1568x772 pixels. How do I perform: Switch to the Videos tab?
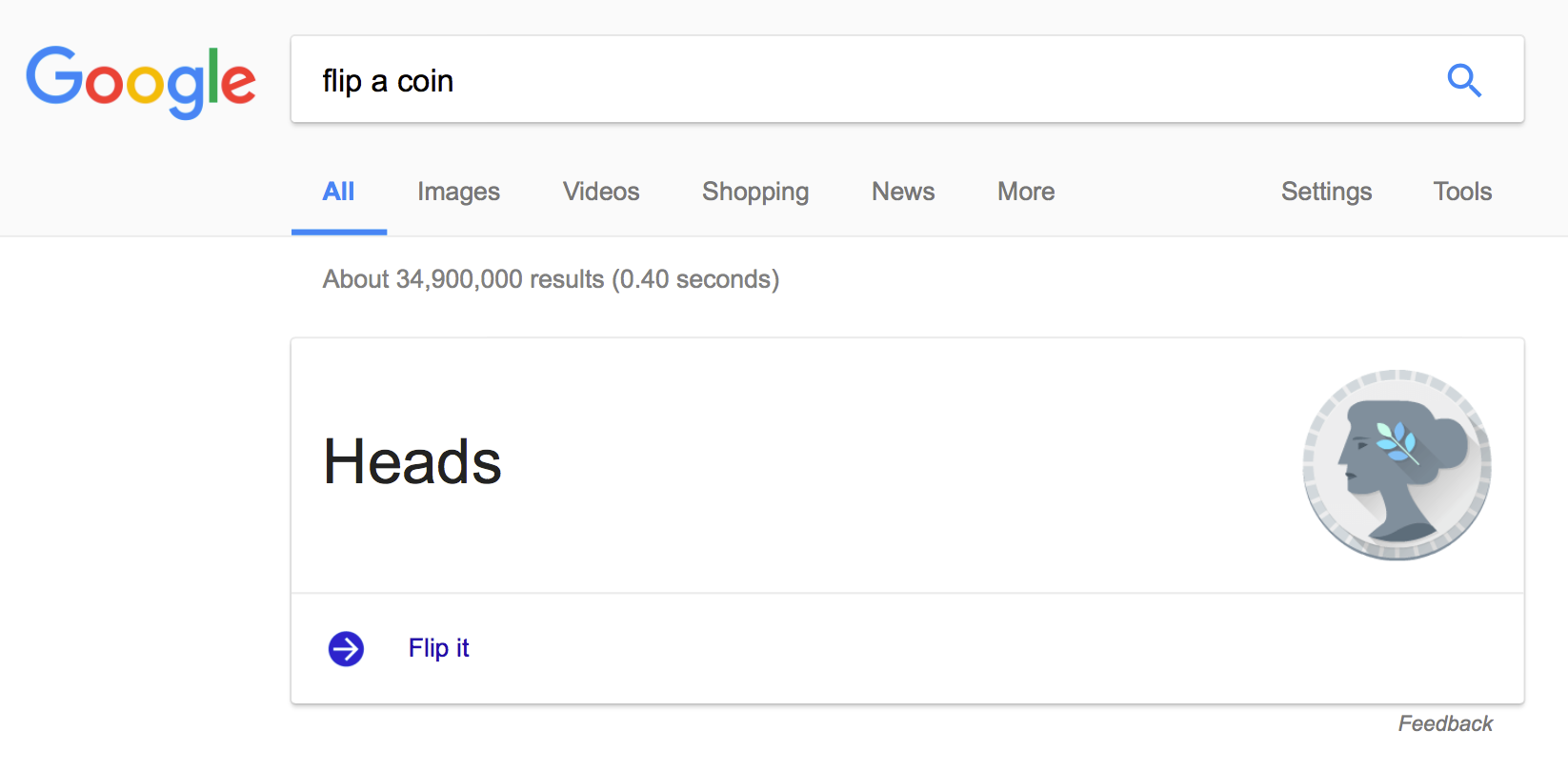tap(601, 192)
